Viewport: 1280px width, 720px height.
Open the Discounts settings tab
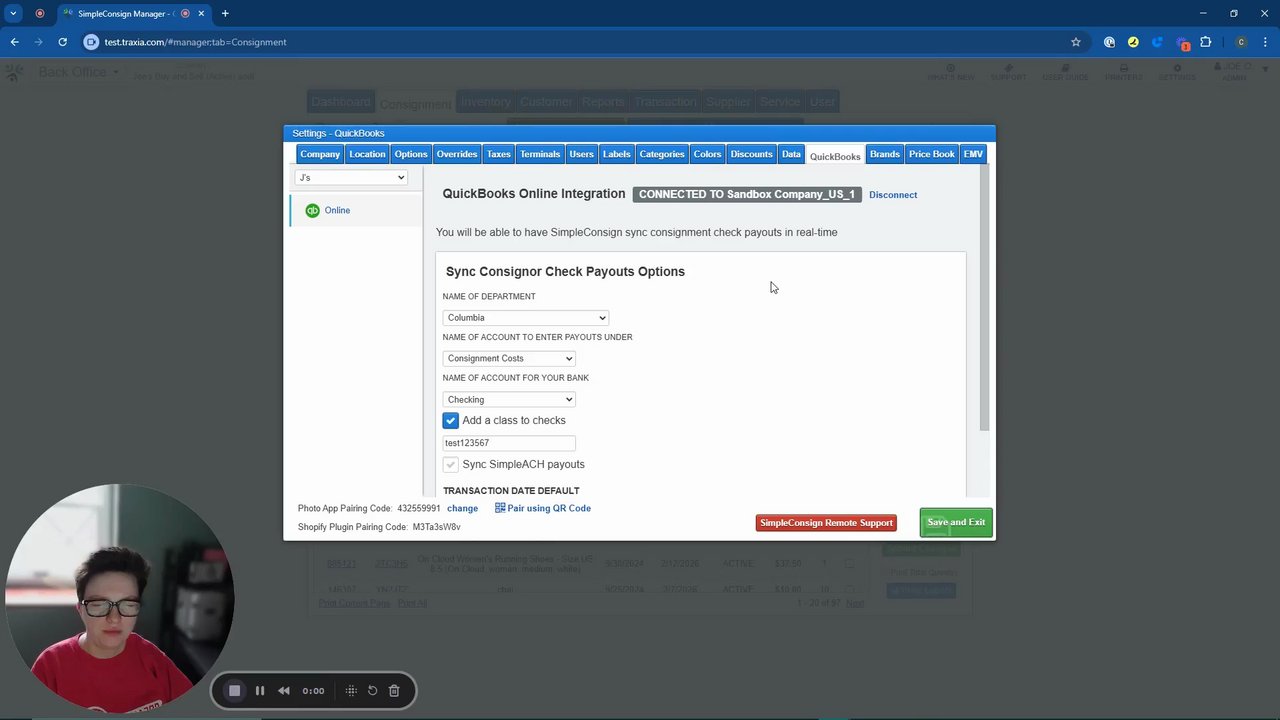[751, 154]
